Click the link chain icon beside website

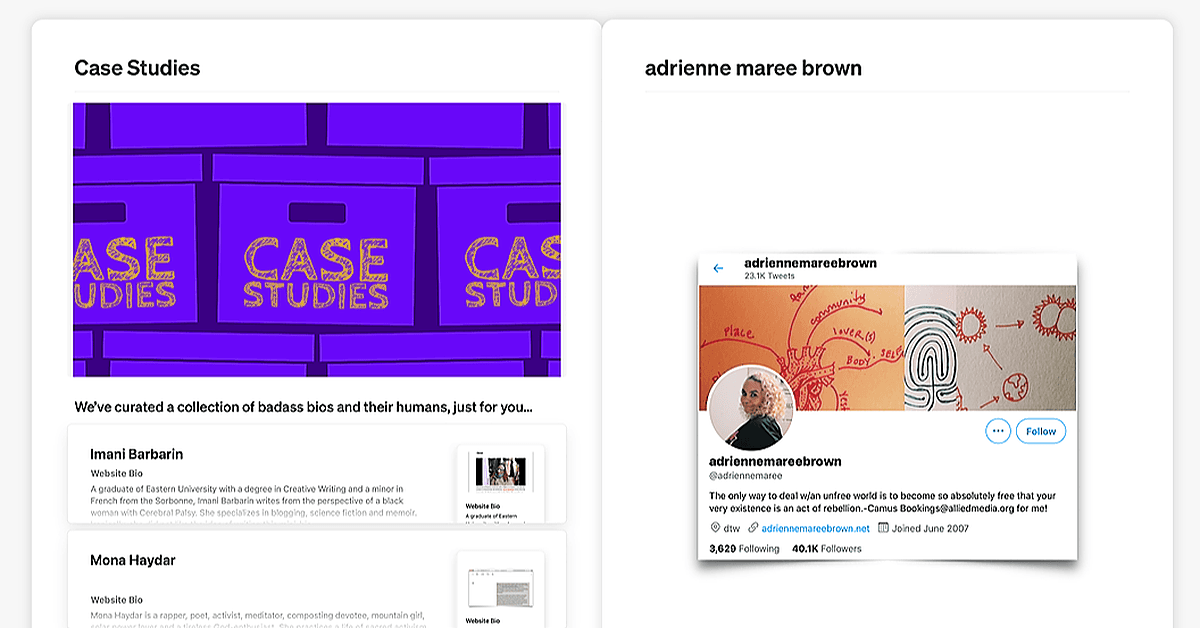click(753, 527)
